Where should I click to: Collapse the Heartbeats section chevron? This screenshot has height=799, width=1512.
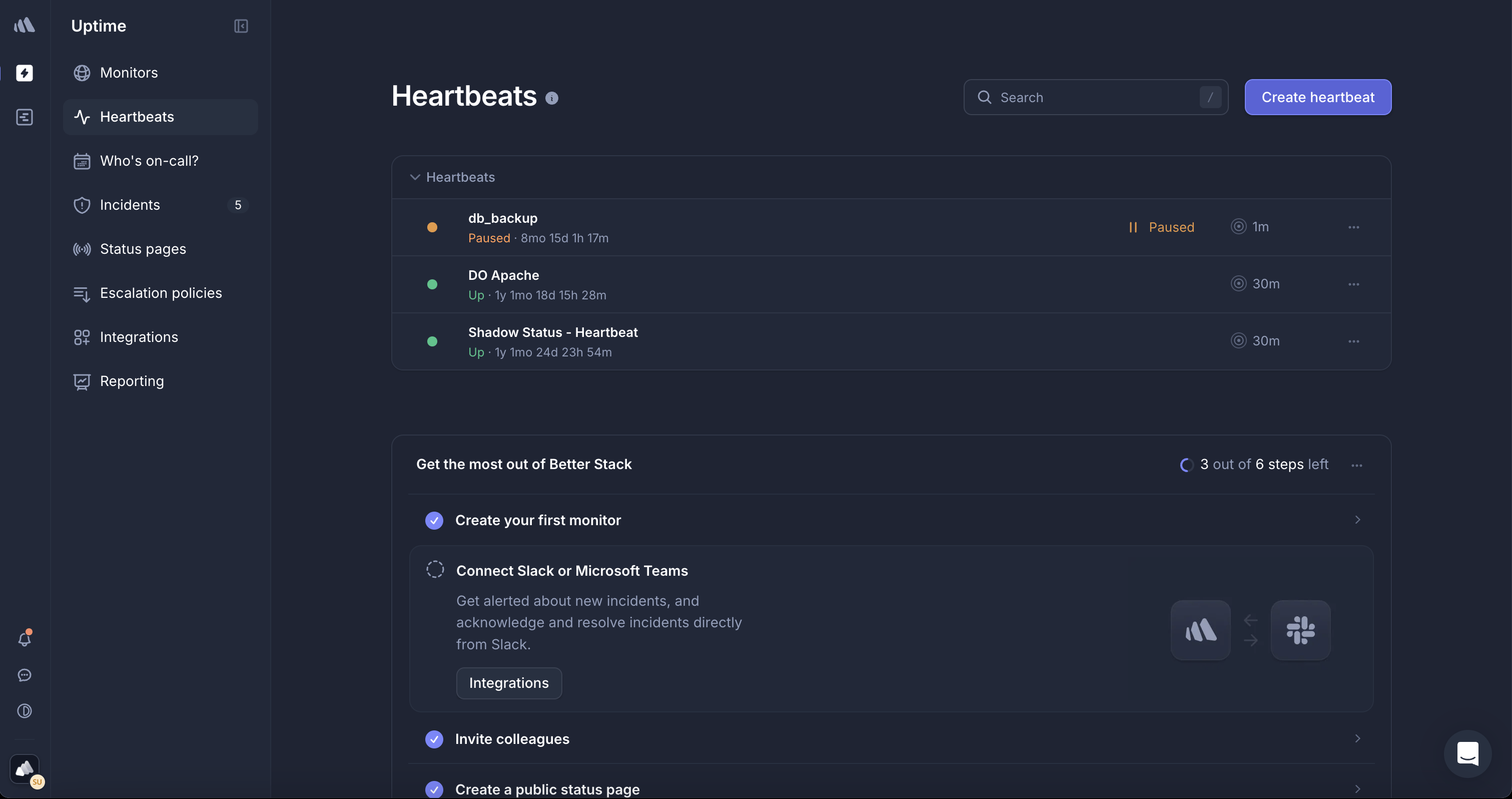click(414, 177)
